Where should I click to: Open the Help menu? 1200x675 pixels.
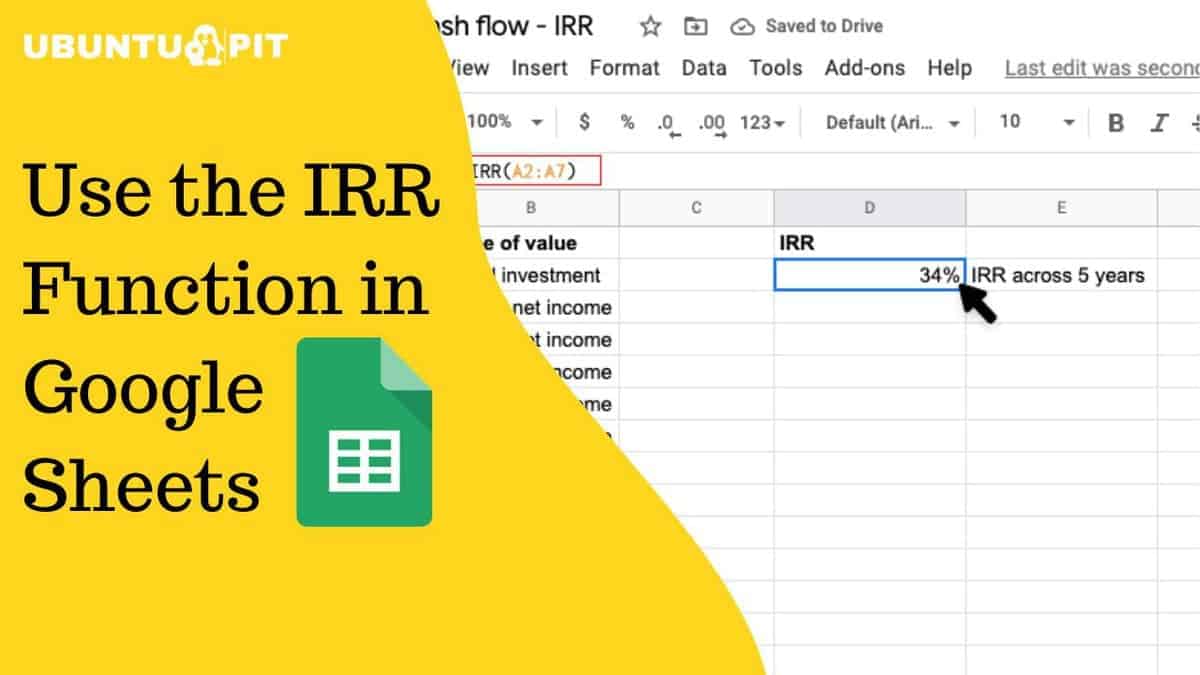click(x=950, y=68)
